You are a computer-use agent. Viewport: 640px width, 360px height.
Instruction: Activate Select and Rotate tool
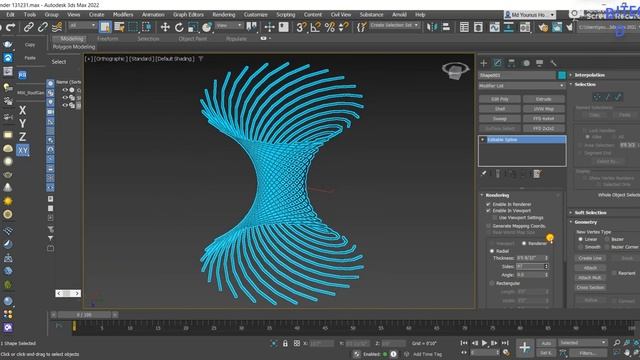(179, 27)
